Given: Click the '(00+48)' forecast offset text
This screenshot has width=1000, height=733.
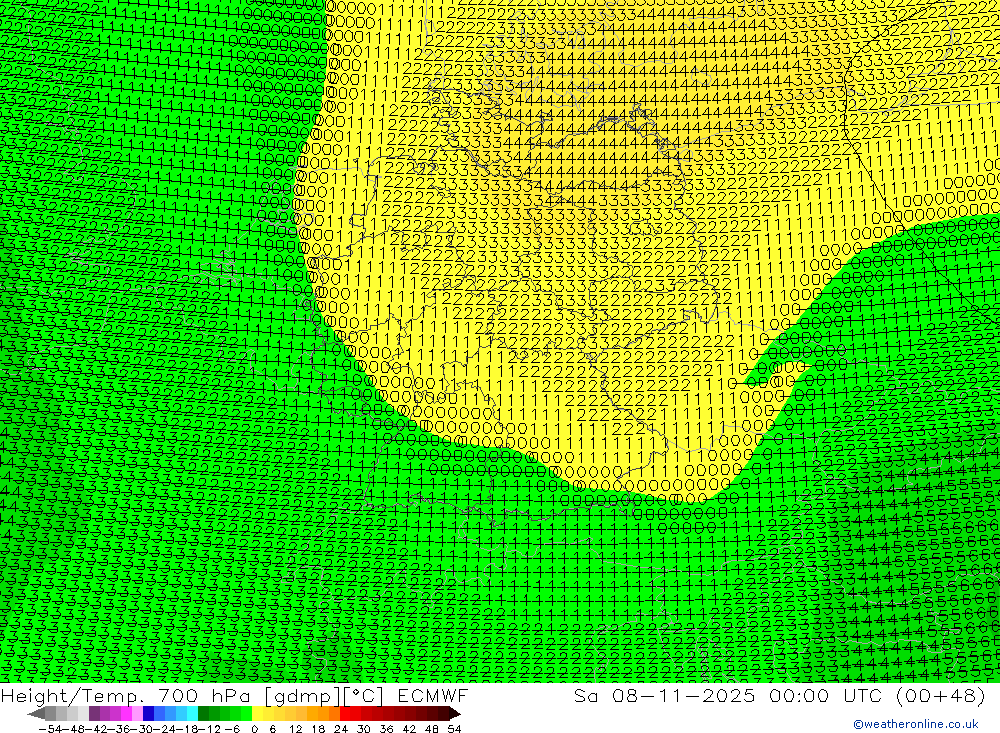Looking at the screenshot, I should point(941,695).
